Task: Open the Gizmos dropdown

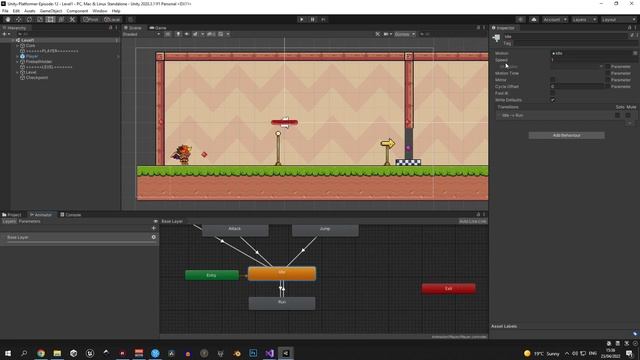Action: [x=404, y=34]
